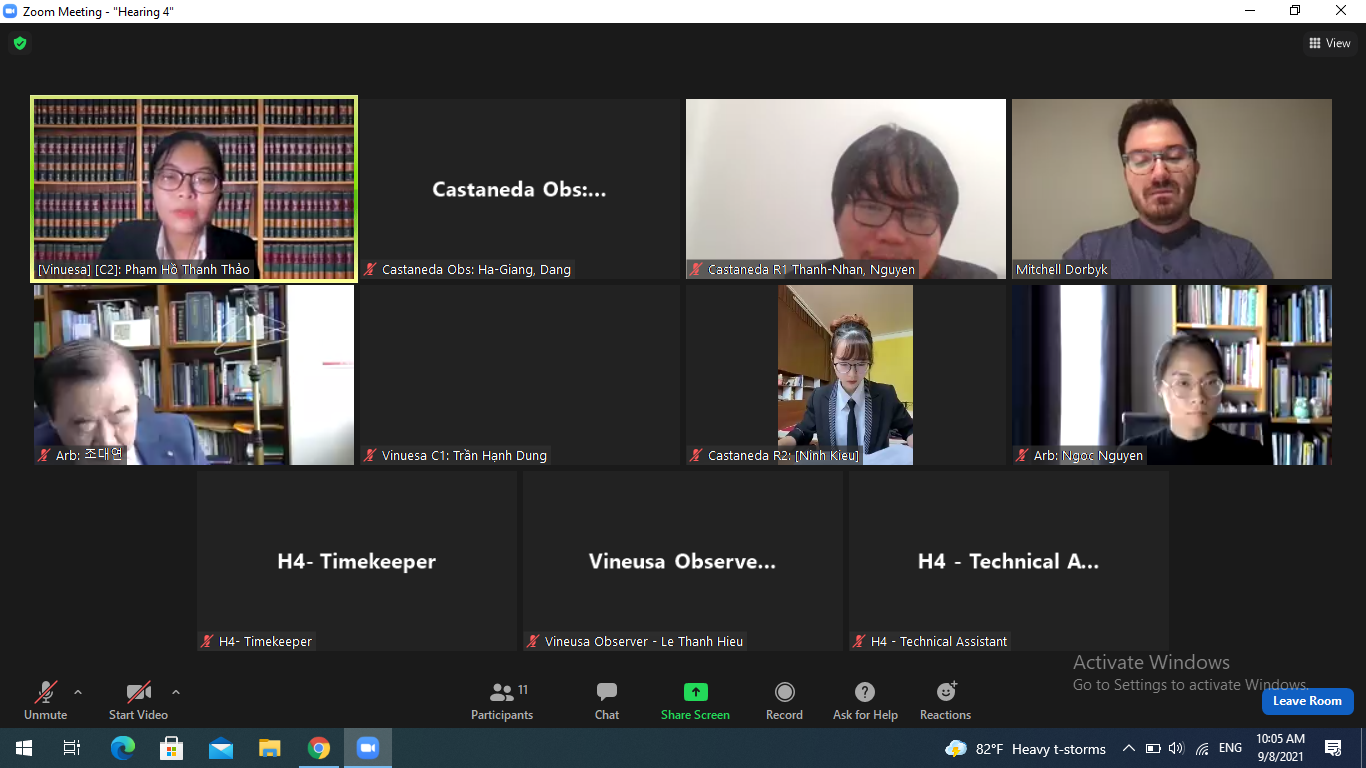Click muted mic icon of H4- Timekeeper label
Screen dimensions: 1366x768
point(207,641)
